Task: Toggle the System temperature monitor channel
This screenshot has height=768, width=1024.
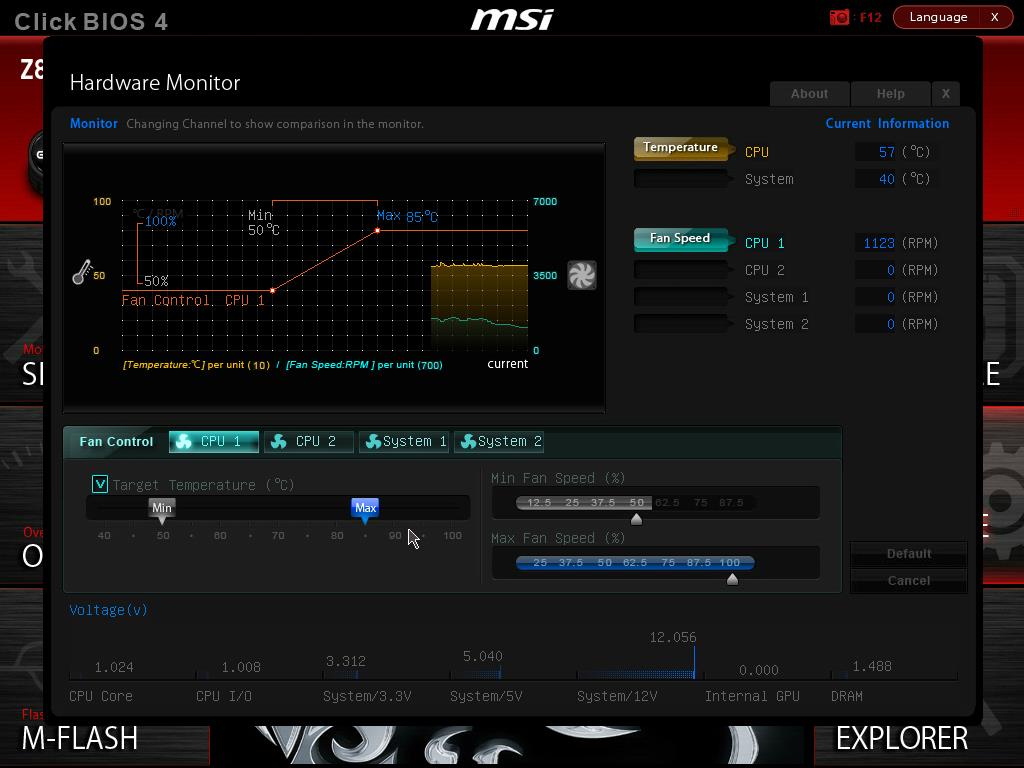Action: (680, 179)
